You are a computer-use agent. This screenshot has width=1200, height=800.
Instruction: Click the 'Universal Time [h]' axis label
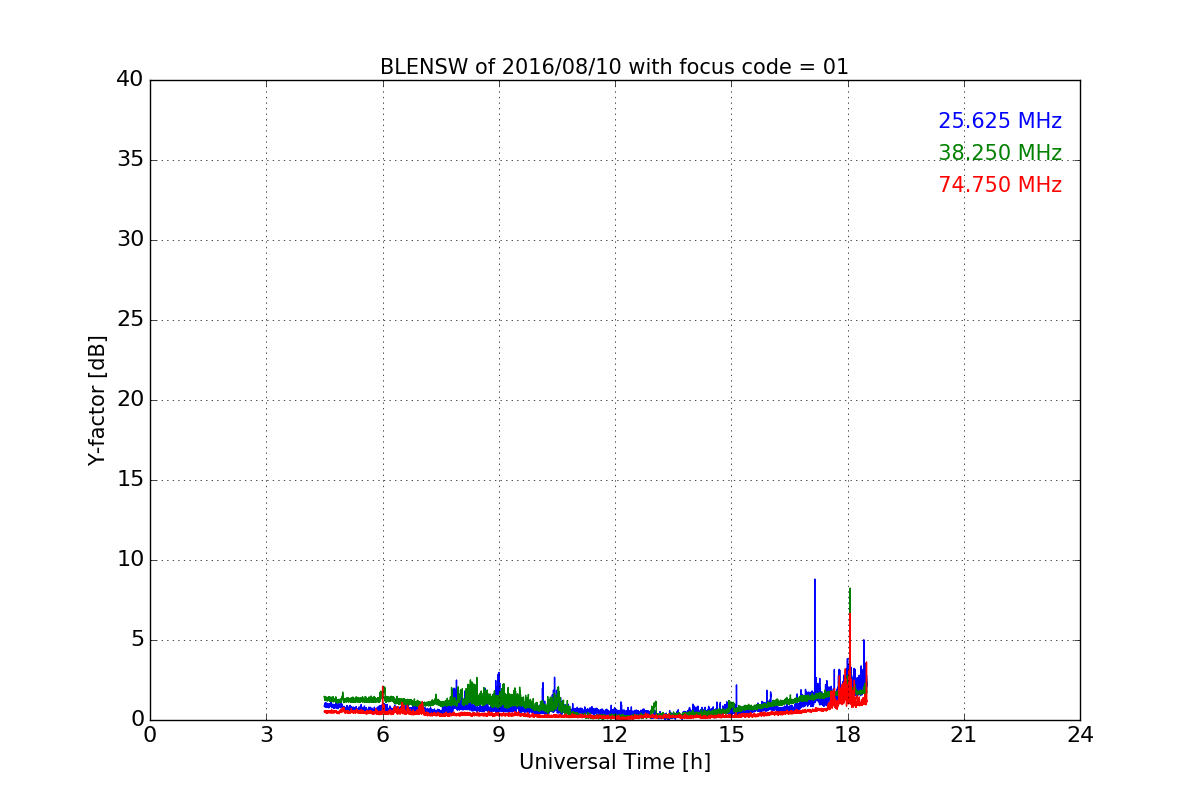(x=614, y=762)
